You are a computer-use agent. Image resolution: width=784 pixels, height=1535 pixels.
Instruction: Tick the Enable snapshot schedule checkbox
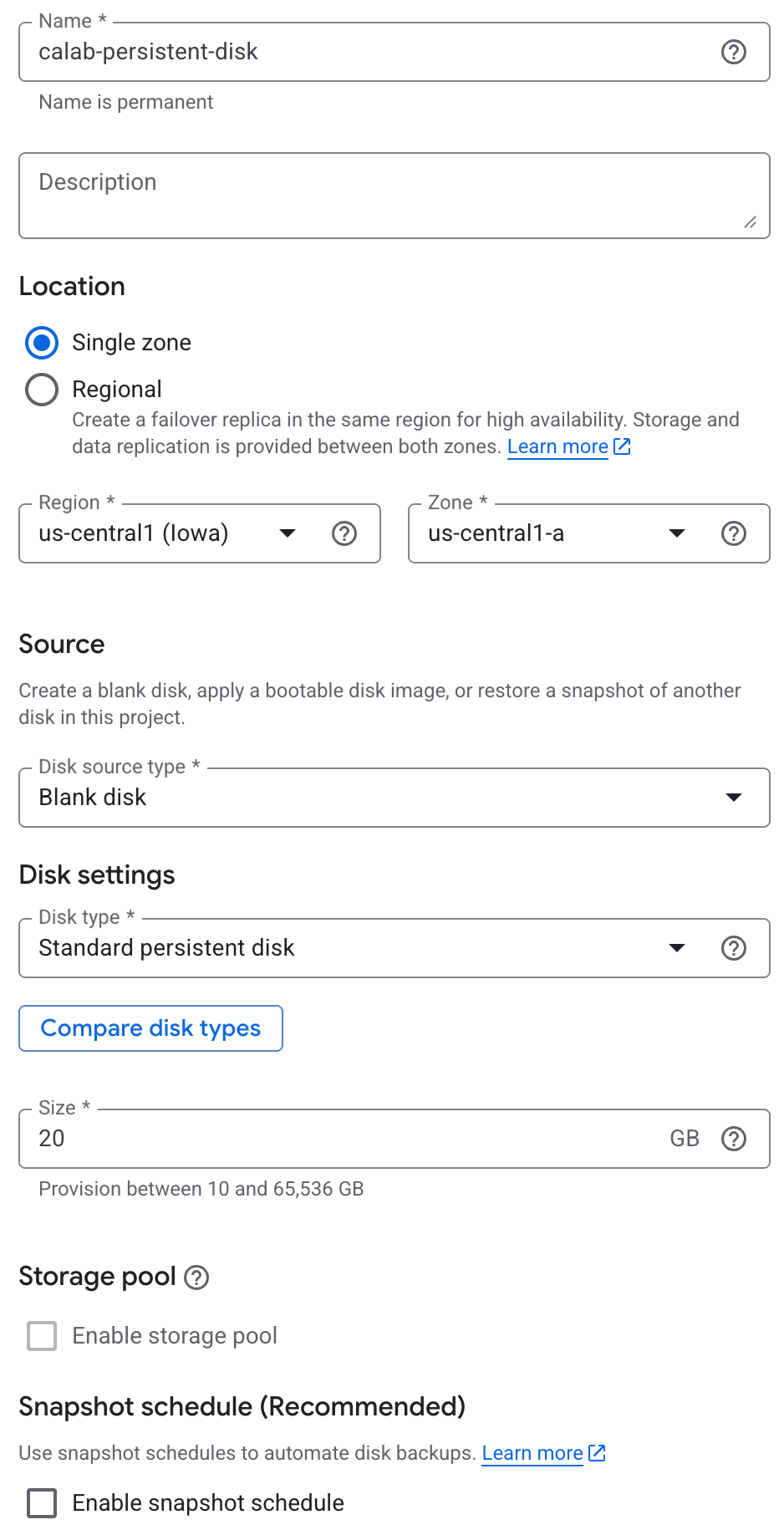tap(42, 1503)
